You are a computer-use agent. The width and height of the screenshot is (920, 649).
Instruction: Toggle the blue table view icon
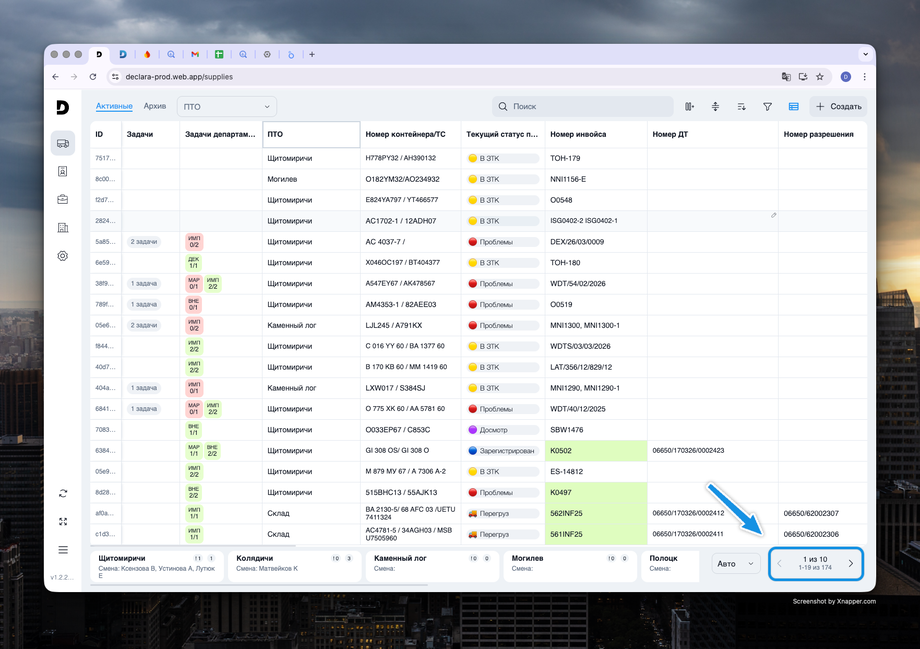pyautogui.click(x=793, y=107)
